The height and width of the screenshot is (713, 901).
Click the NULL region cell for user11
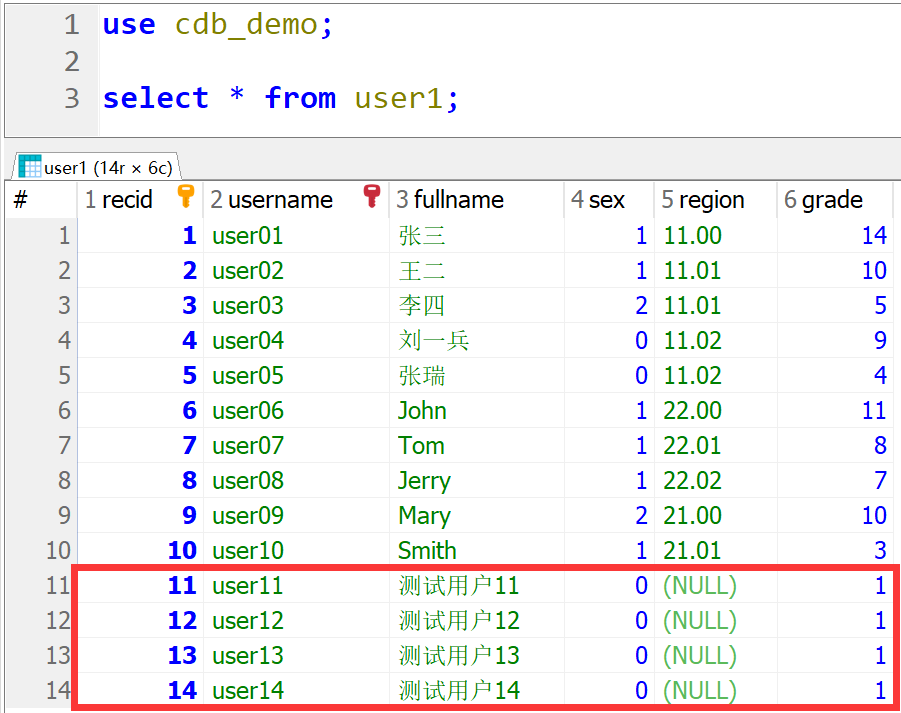700,586
